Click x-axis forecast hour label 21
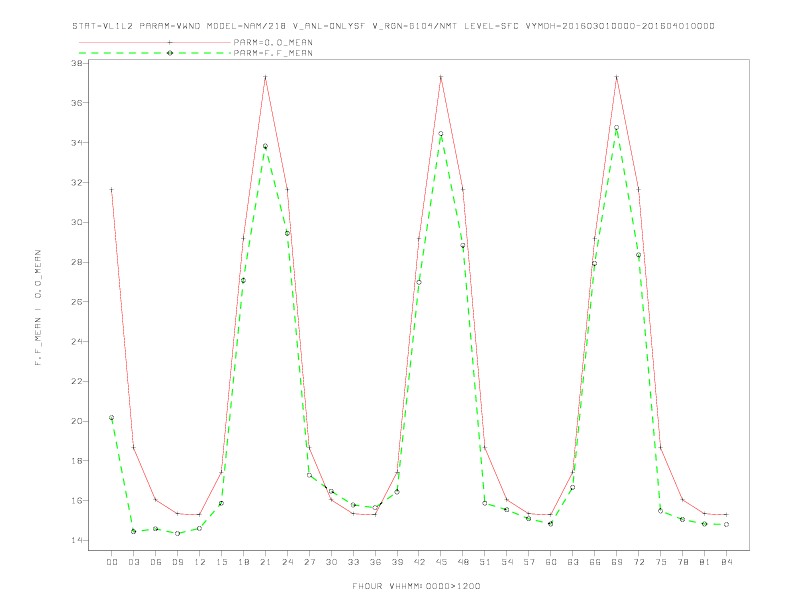Image resolution: width=792 pixels, height=612 pixels. 265,562
